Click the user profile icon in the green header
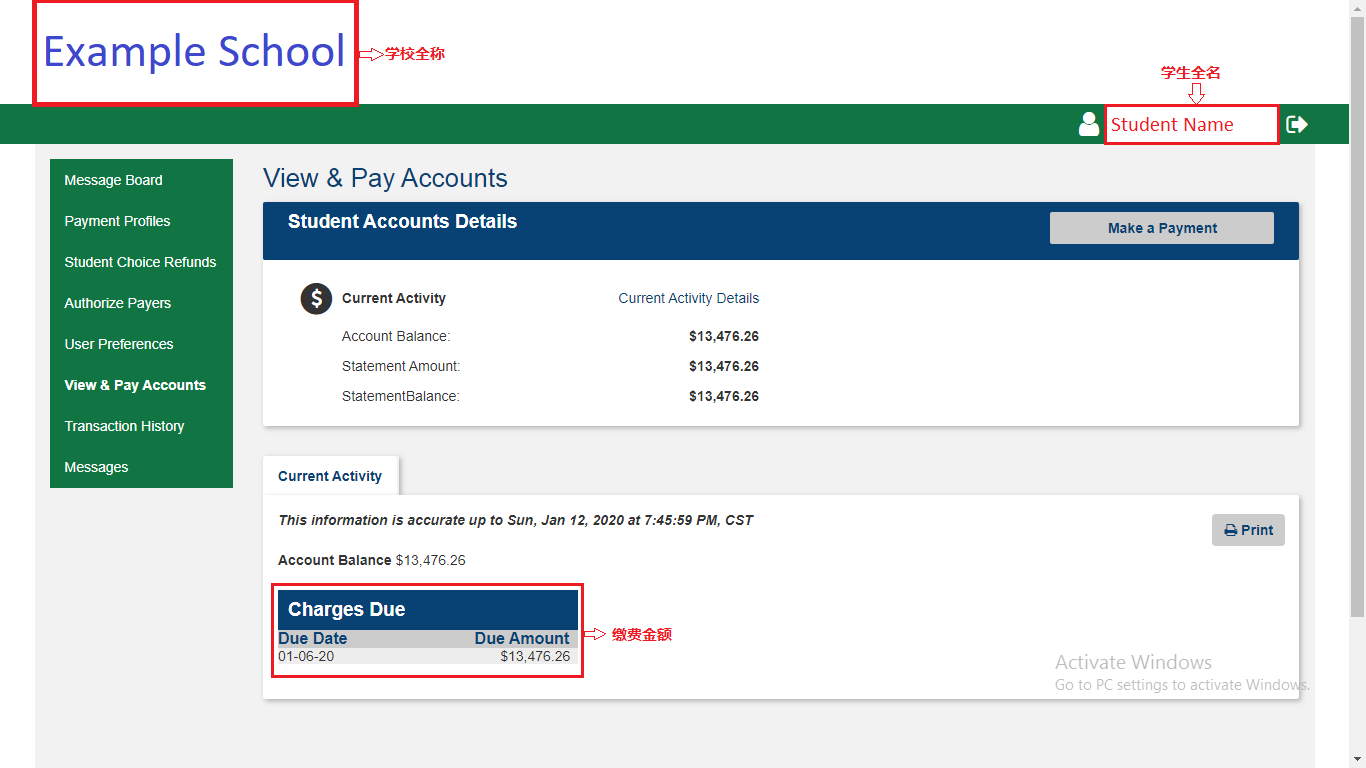This screenshot has width=1366, height=768. [x=1088, y=124]
